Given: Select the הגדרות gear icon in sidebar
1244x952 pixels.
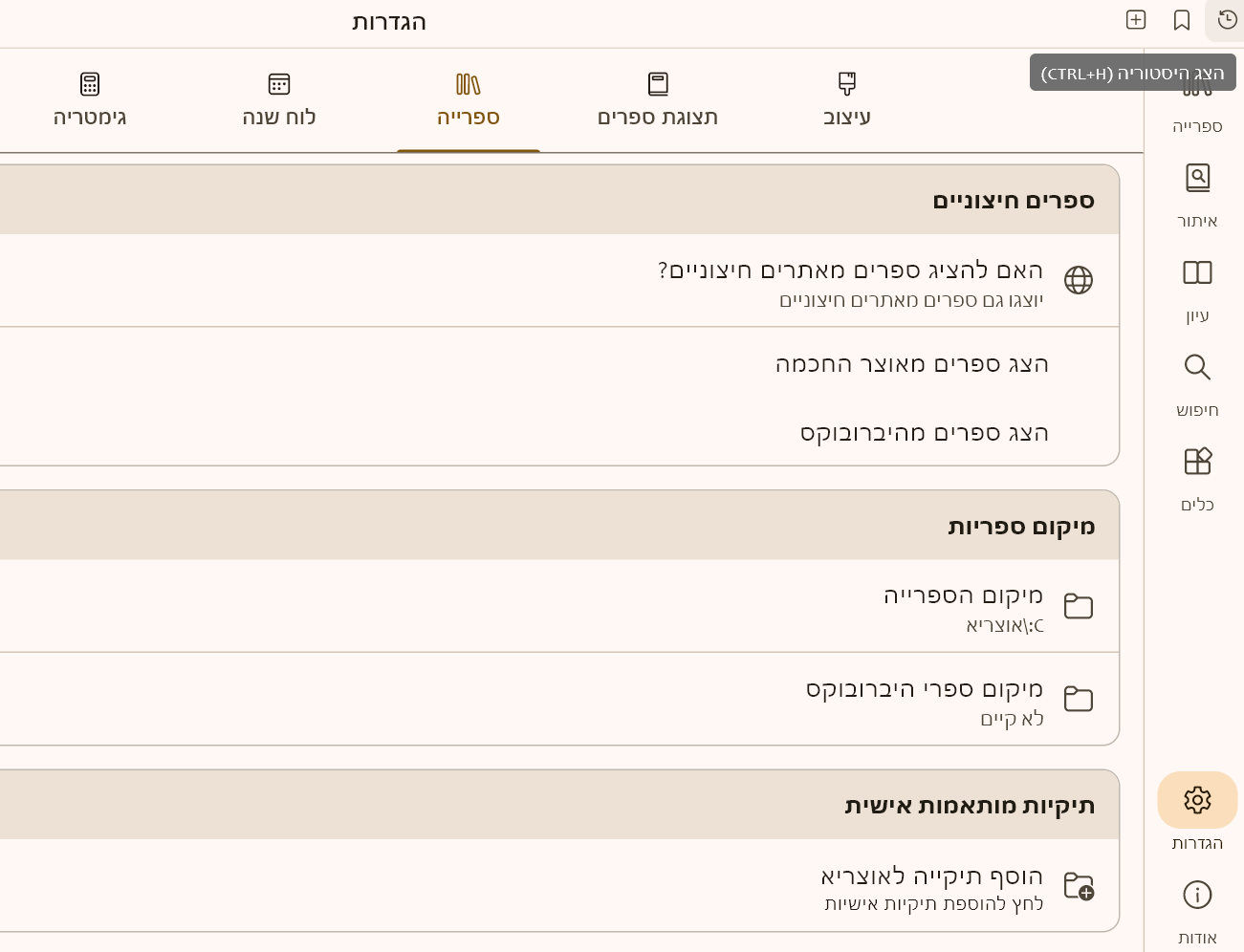Looking at the screenshot, I should (x=1197, y=800).
